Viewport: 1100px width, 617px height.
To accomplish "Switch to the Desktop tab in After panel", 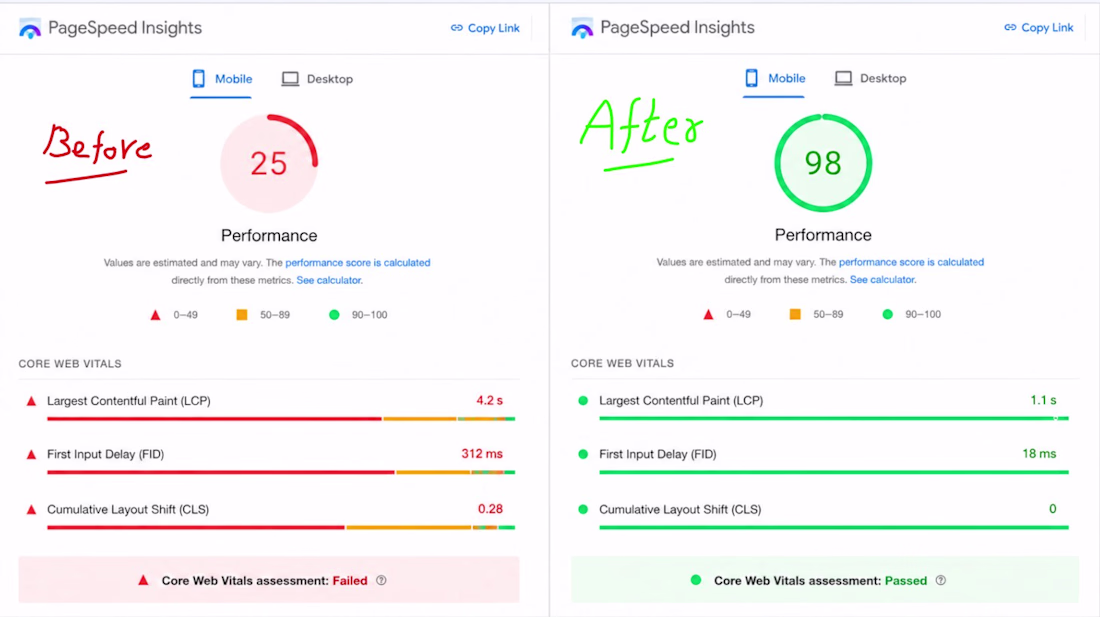I will (x=871, y=79).
